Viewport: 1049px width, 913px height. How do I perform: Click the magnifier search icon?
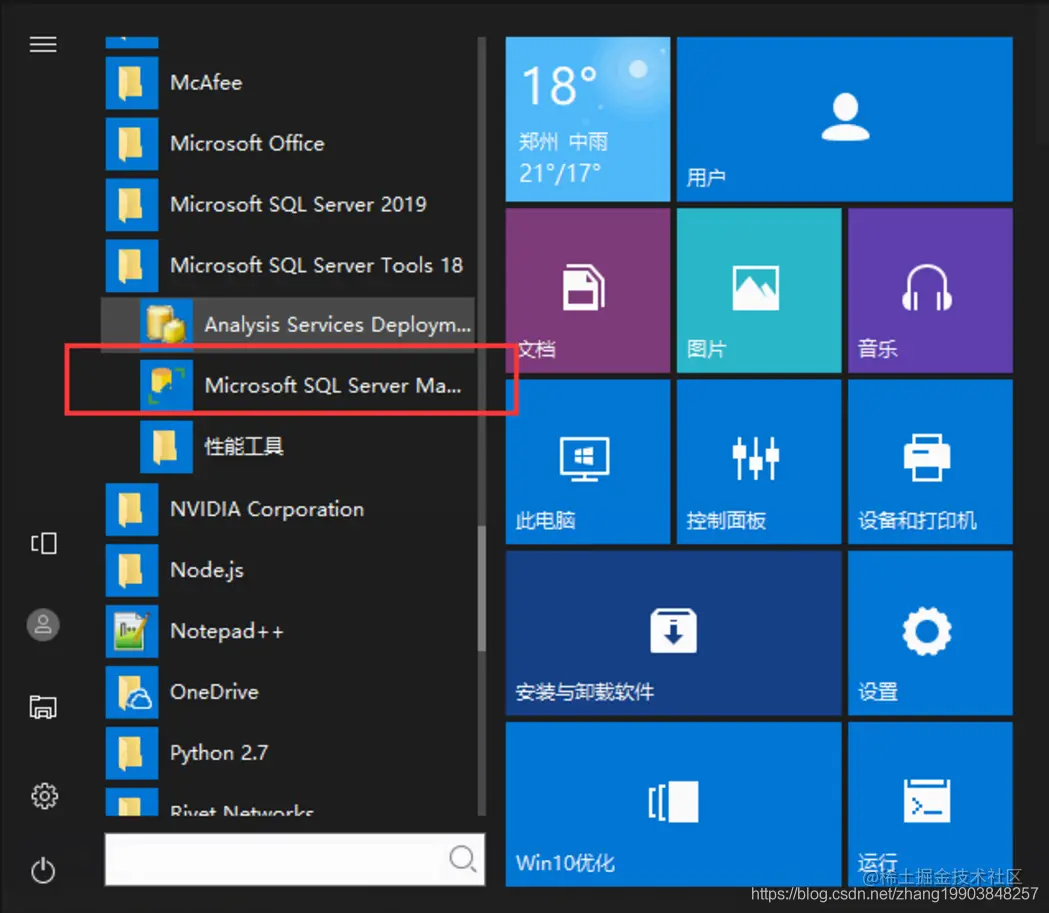462,859
